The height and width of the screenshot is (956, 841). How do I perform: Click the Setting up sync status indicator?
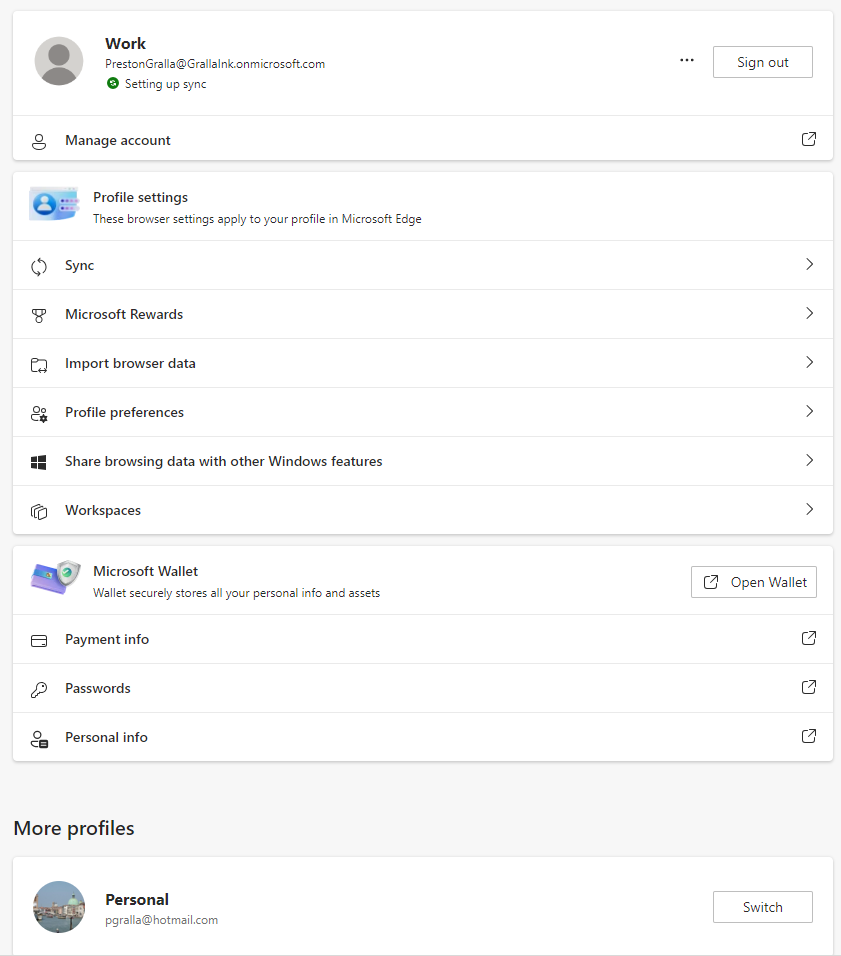pos(112,84)
